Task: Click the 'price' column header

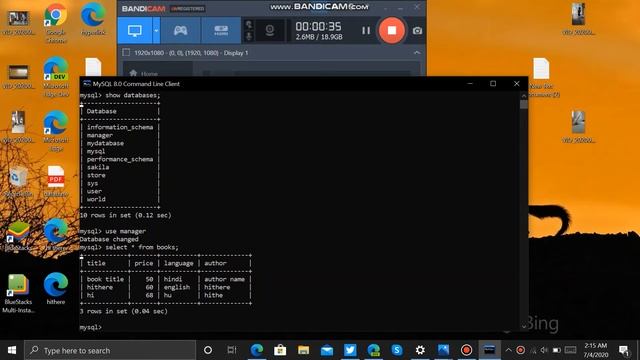Action: click(x=144, y=263)
